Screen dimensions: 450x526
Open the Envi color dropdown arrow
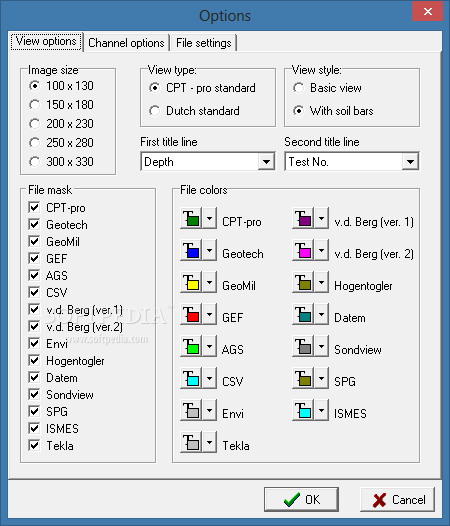coord(209,410)
